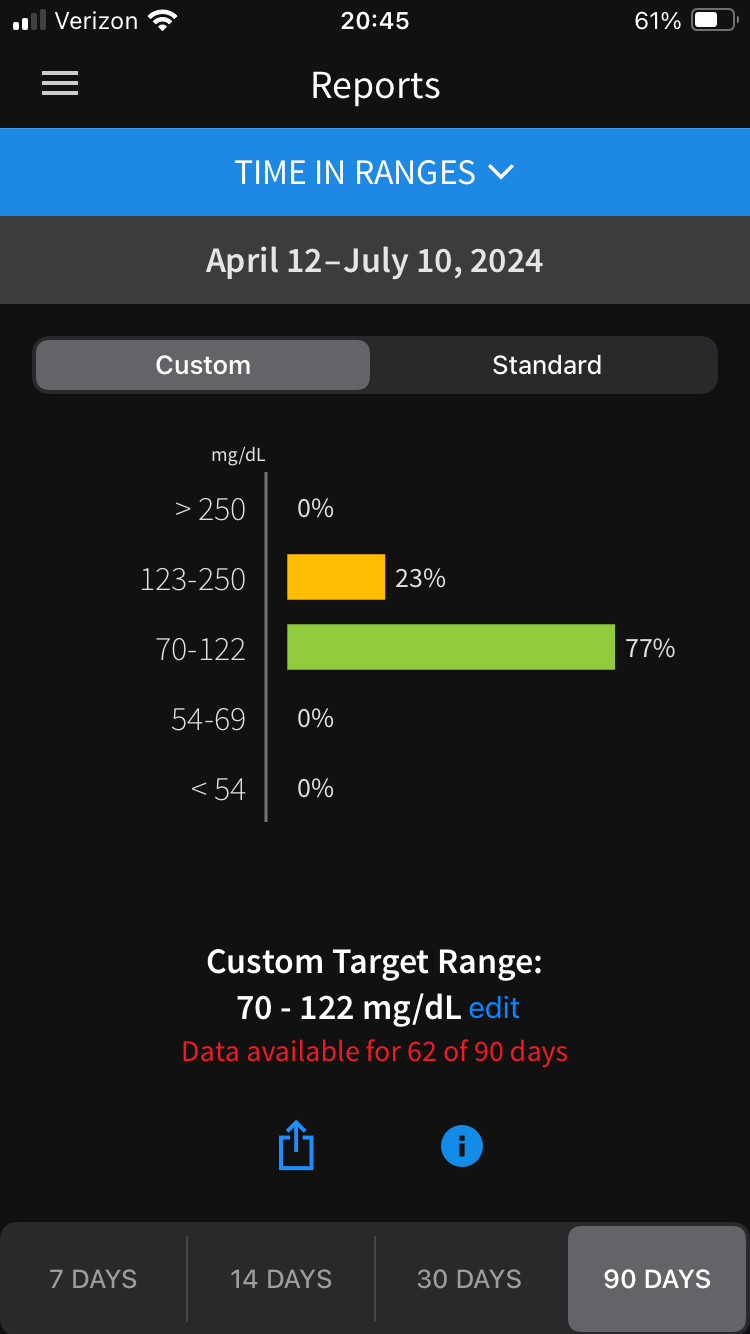Select the 7 Days tab
Viewport: 750px width, 1334px height.
click(x=93, y=1279)
